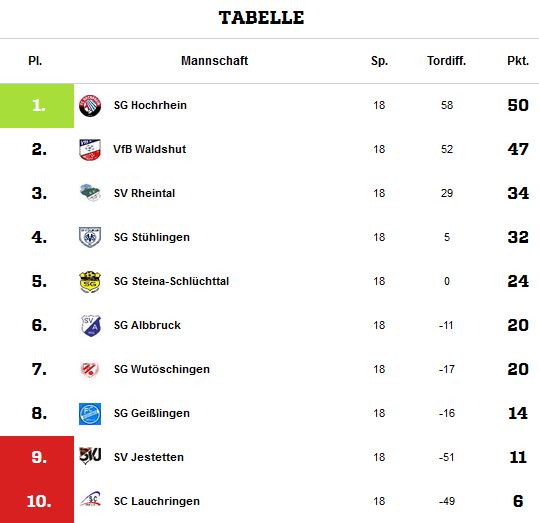This screenshot has width=539, height=523.
Task: Click the VfB Waldshut club logo
Action: 90,150
